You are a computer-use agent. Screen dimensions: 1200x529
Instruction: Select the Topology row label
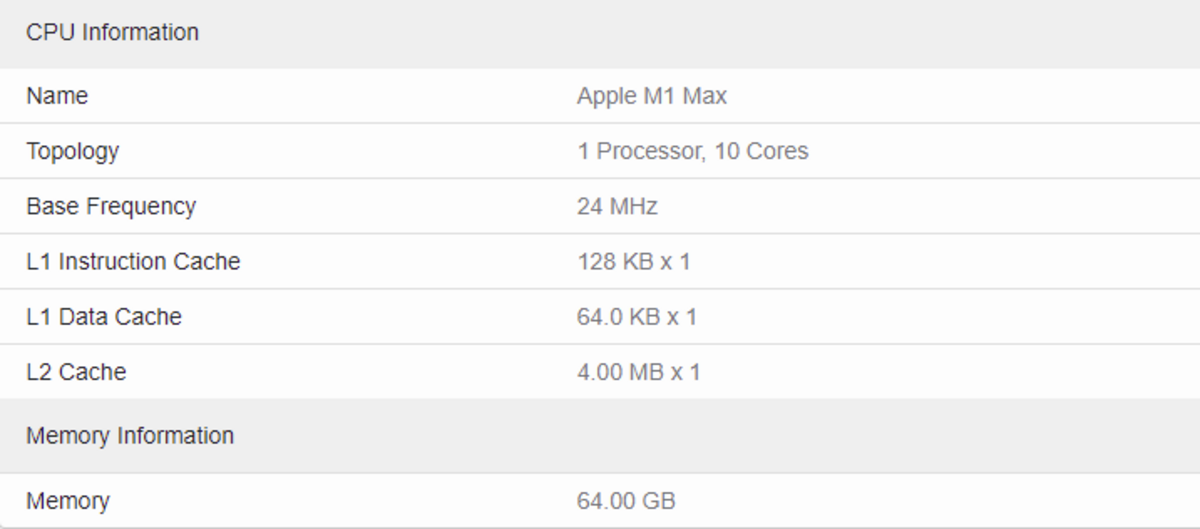tap(72, 151)
